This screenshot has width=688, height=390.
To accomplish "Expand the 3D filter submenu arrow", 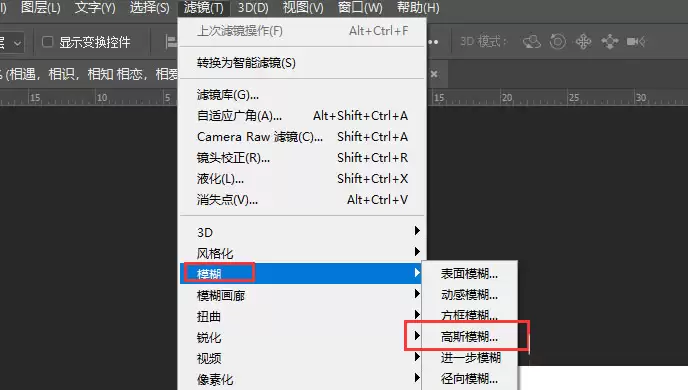I will click(417, 231).
